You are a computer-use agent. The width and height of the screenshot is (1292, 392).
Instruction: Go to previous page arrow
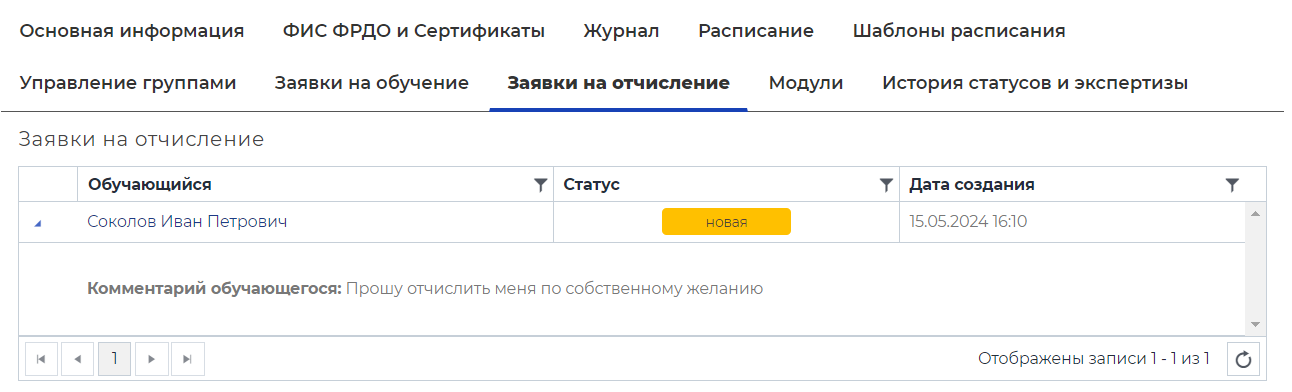[x=77, y=358]
